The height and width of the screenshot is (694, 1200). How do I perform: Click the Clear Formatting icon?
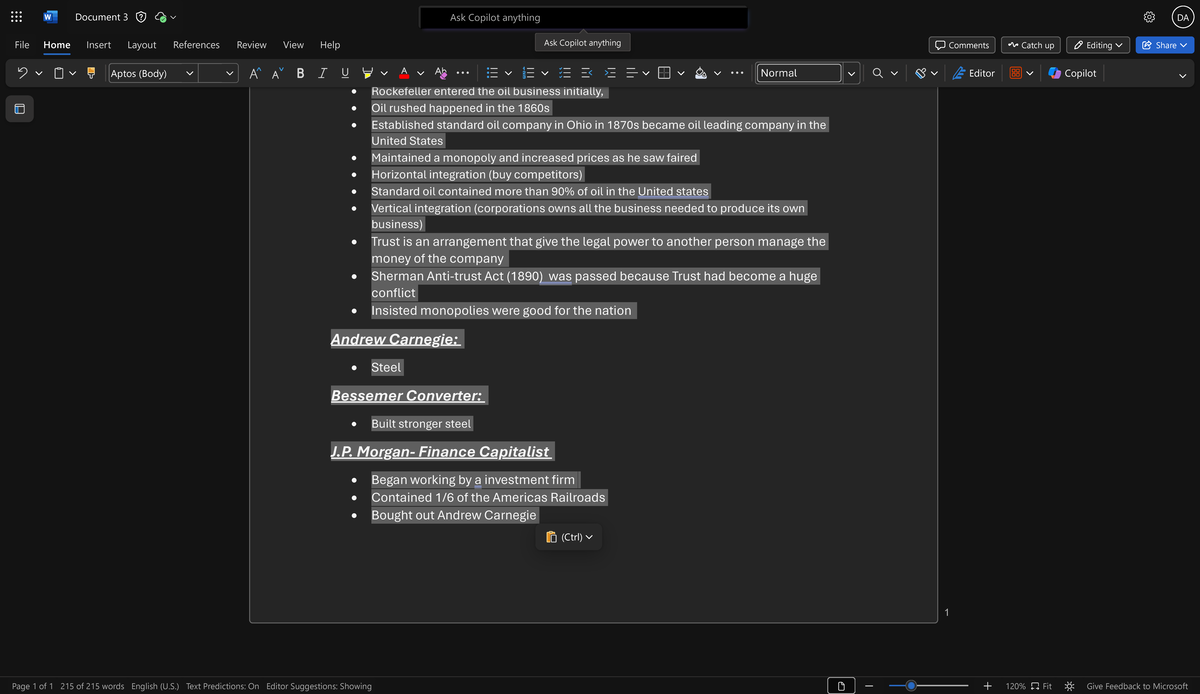coord(440,73)
